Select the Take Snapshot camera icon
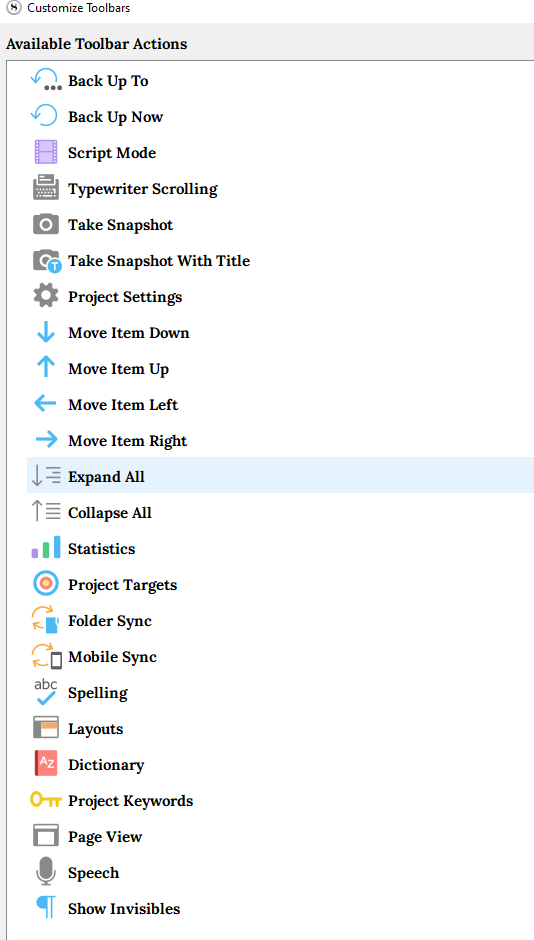This screenshot has width=534, height=940. (46, 225)
